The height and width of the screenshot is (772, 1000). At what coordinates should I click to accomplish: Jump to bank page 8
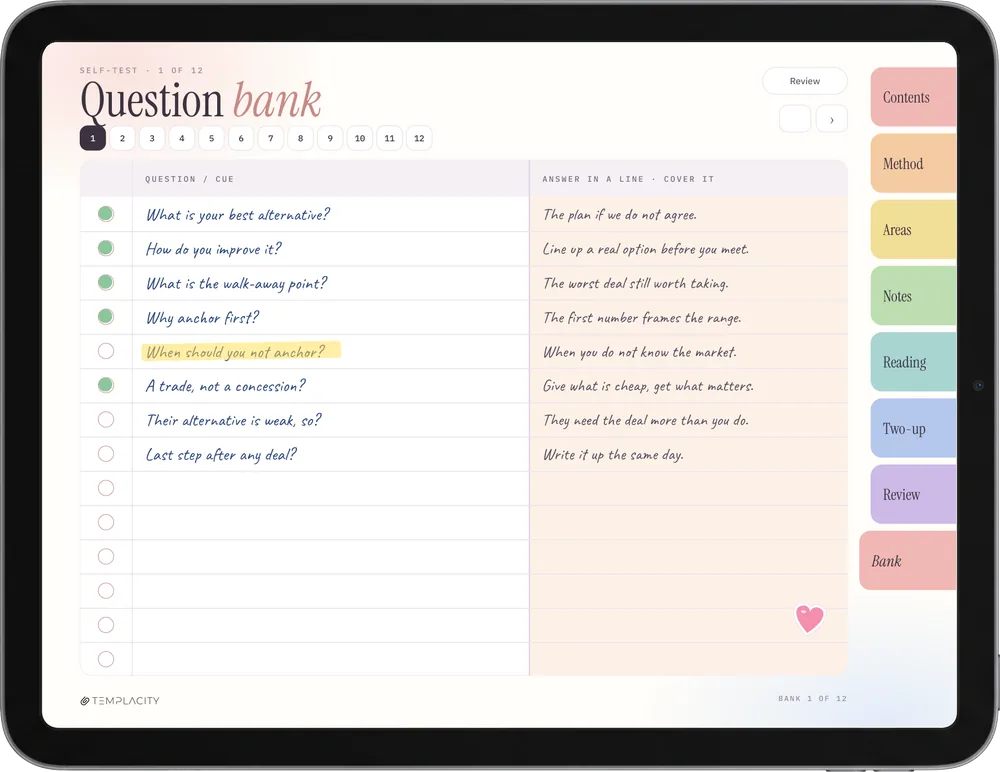300,138
